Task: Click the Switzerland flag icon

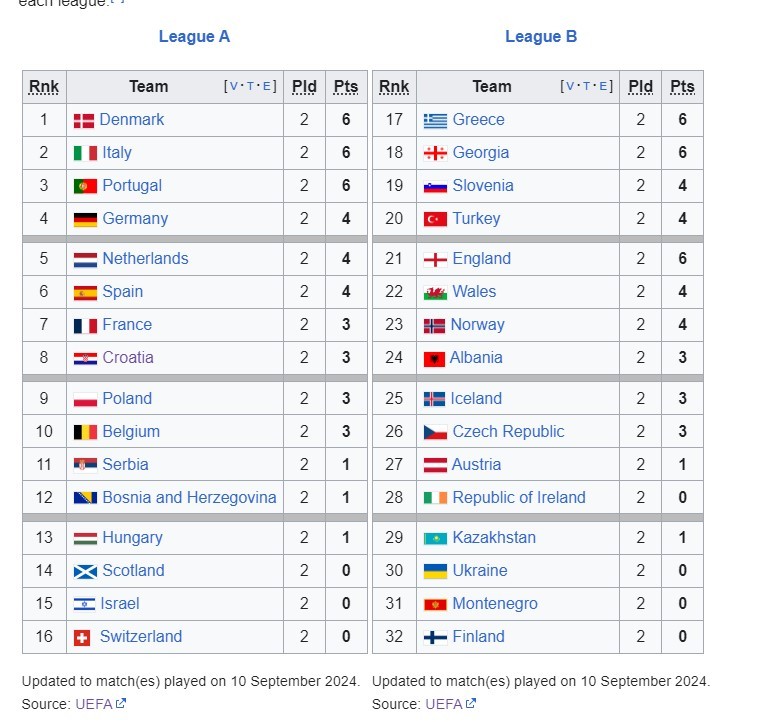Action: click(82, 638)
